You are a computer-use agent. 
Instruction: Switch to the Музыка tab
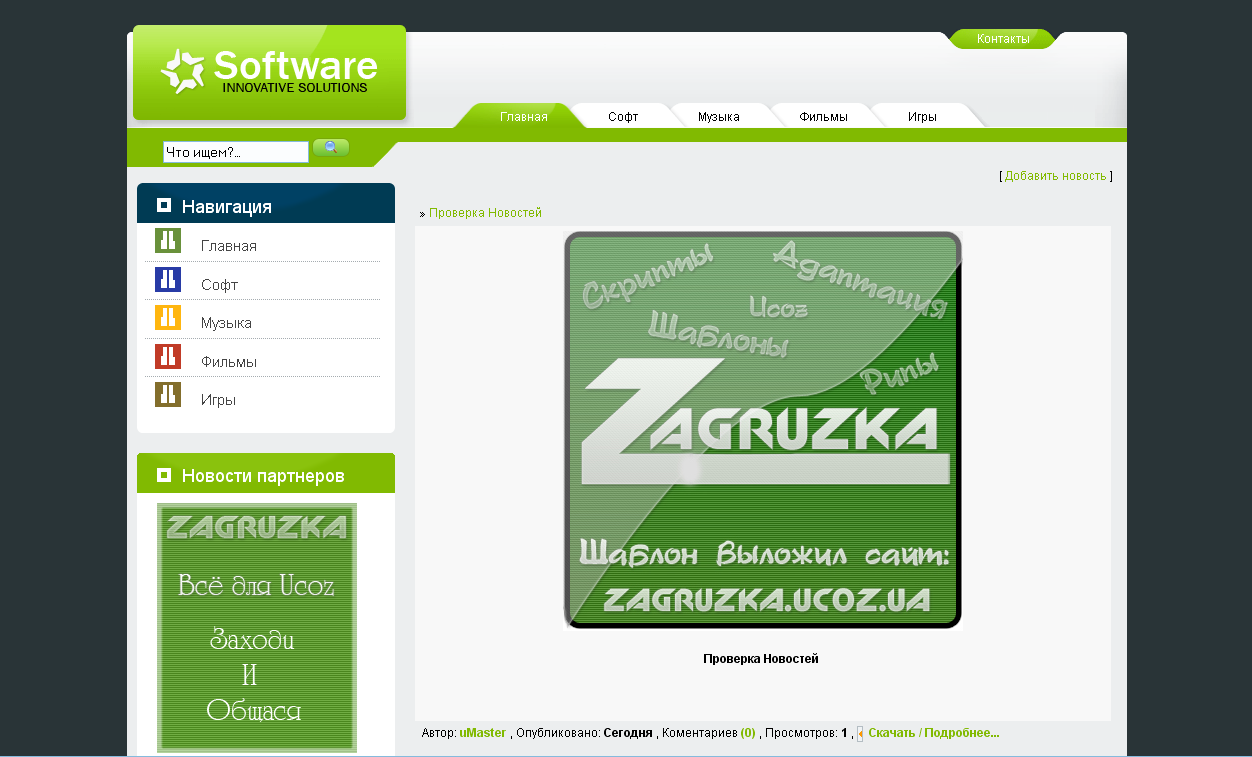click(x=719, y=117)
